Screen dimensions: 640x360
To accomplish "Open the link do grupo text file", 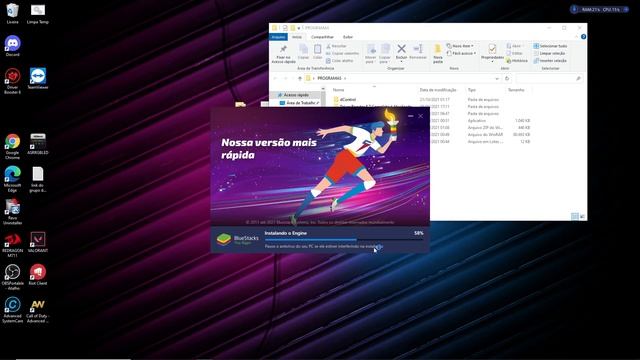I will [38, 179].
